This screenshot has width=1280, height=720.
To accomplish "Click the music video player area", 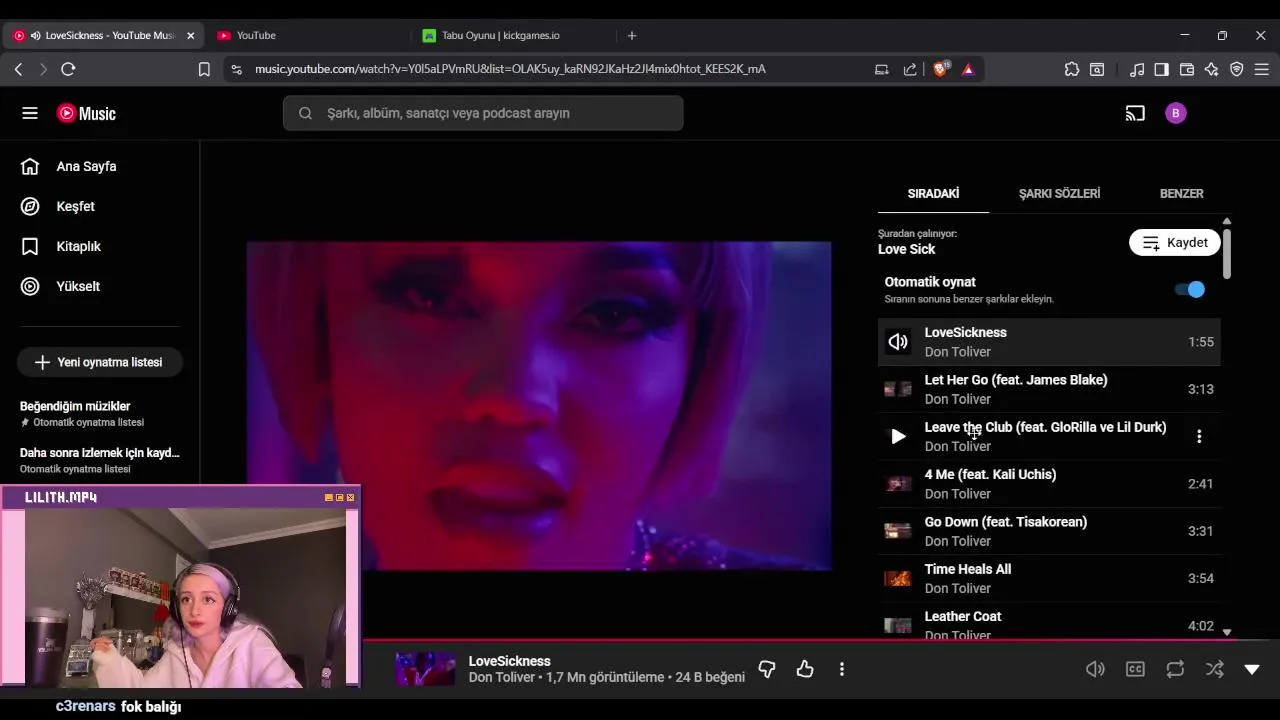I will tap(539, 406).
